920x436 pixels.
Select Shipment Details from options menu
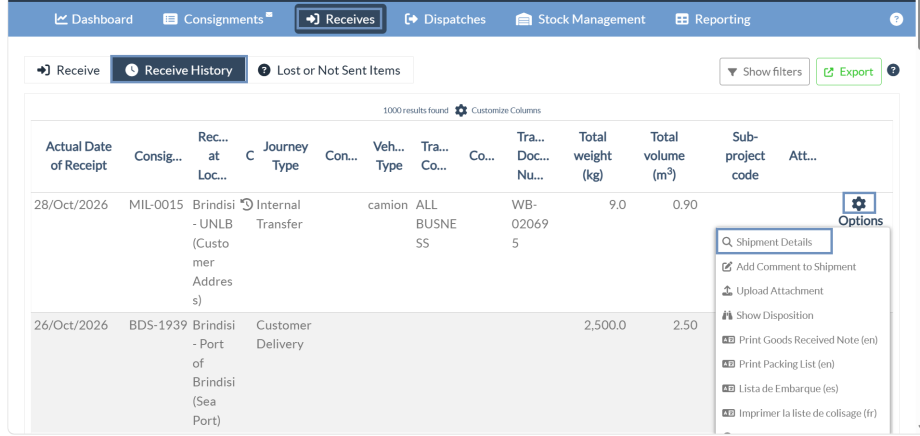click(773, 242)
